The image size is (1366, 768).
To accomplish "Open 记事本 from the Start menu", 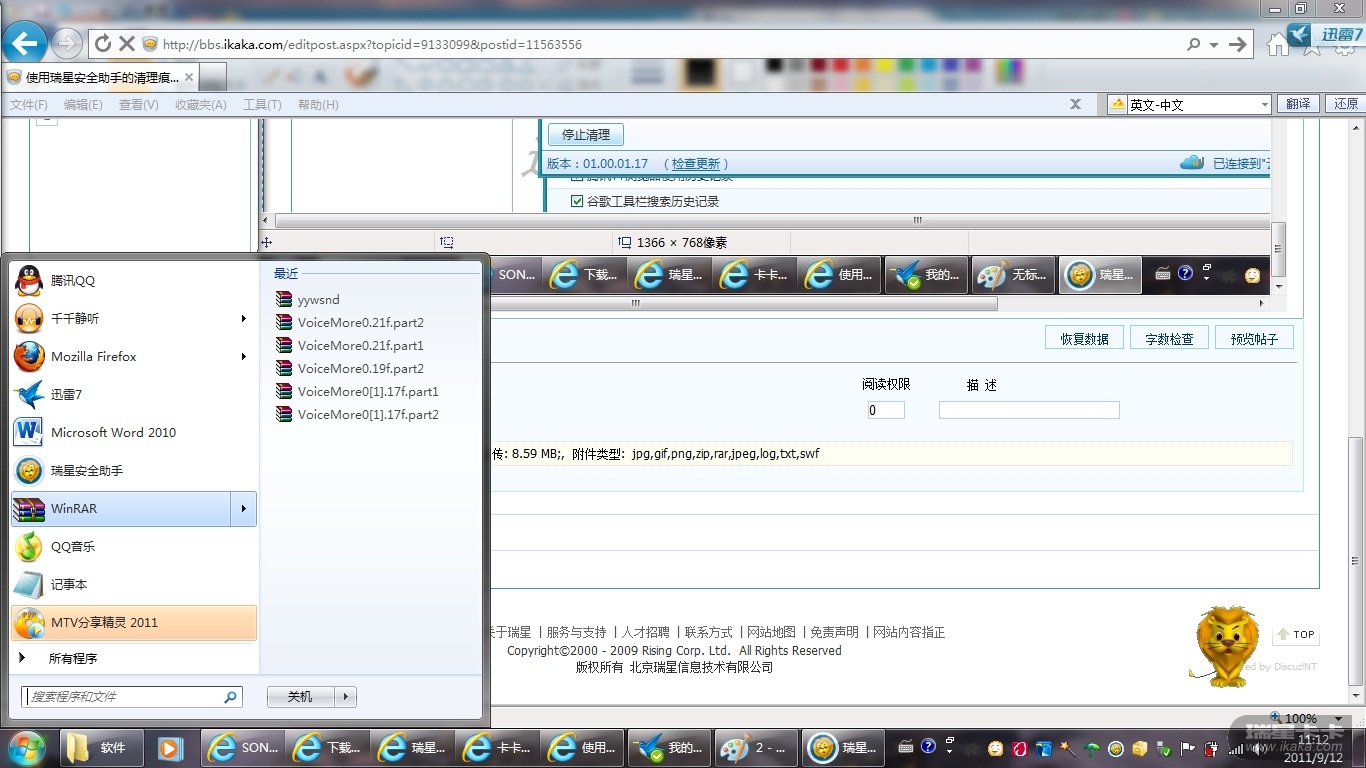I will click(x=134, y=585).
